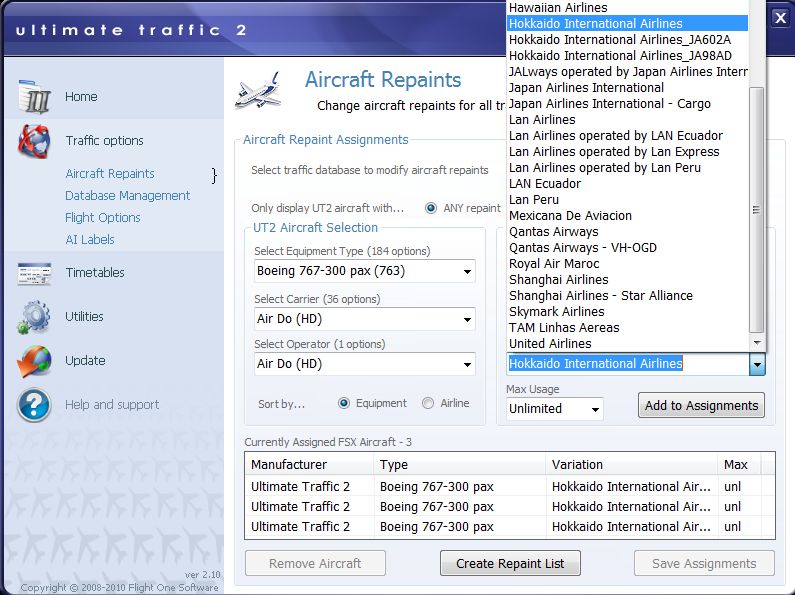Choose United Airlines in the list
This screenshot has height=595, width=795.
627,344
